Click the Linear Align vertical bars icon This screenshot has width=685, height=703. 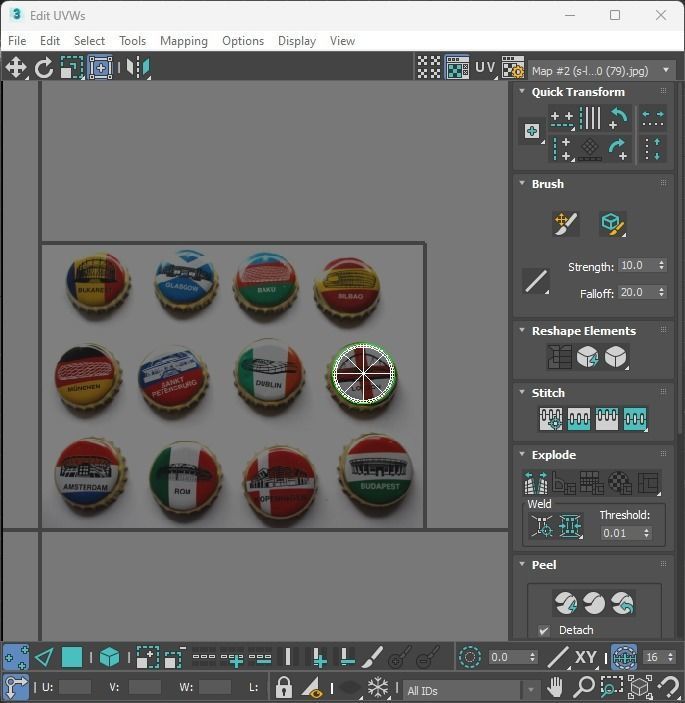590,118
